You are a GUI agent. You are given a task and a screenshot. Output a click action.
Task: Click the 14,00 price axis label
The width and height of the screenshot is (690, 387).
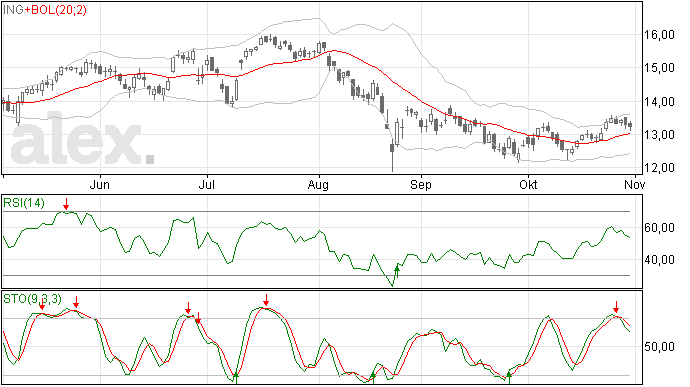[x=659, y=102]
